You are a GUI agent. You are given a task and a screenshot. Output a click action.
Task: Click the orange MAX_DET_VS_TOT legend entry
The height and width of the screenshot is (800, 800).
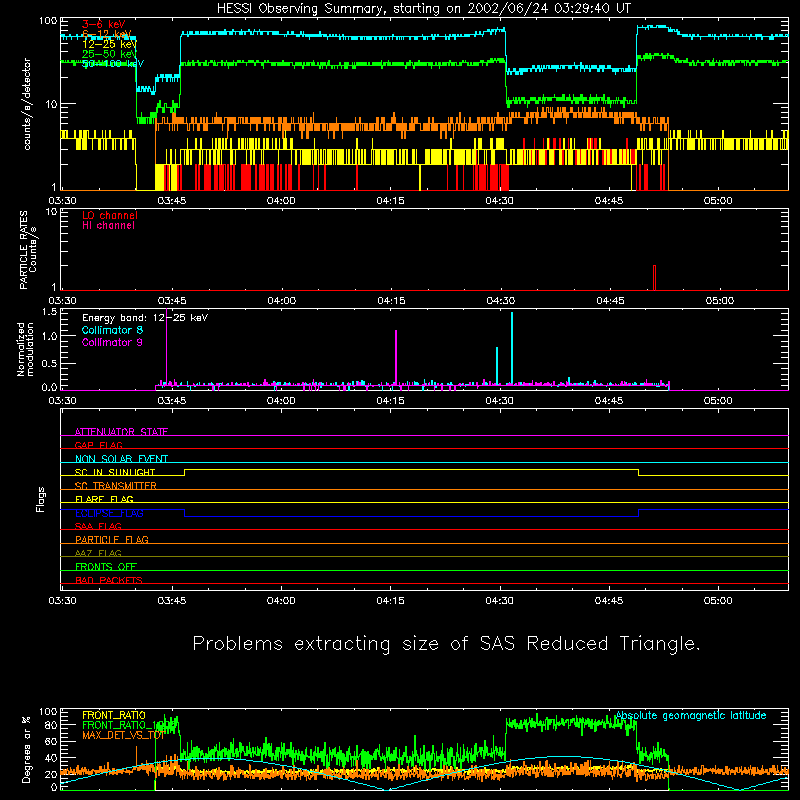point(123,735)
